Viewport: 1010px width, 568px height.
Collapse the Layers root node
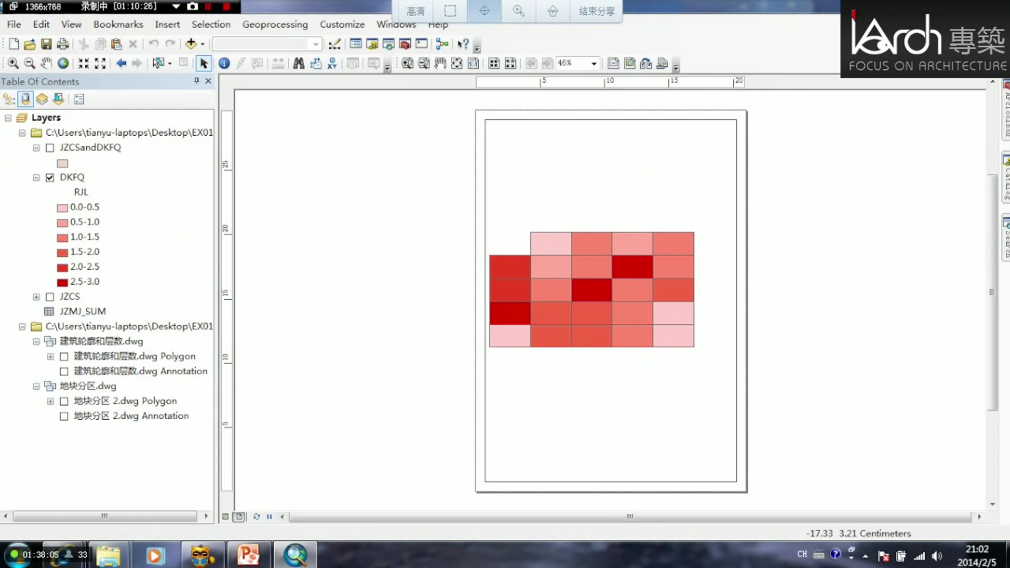point(8,118)
